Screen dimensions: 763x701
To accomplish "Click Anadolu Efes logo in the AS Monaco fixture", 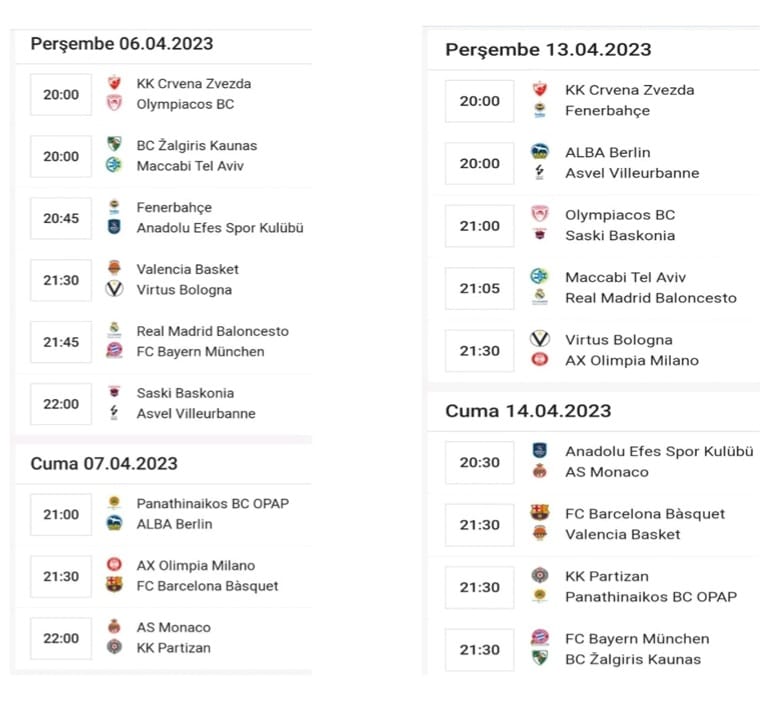I will click(540, 451).
